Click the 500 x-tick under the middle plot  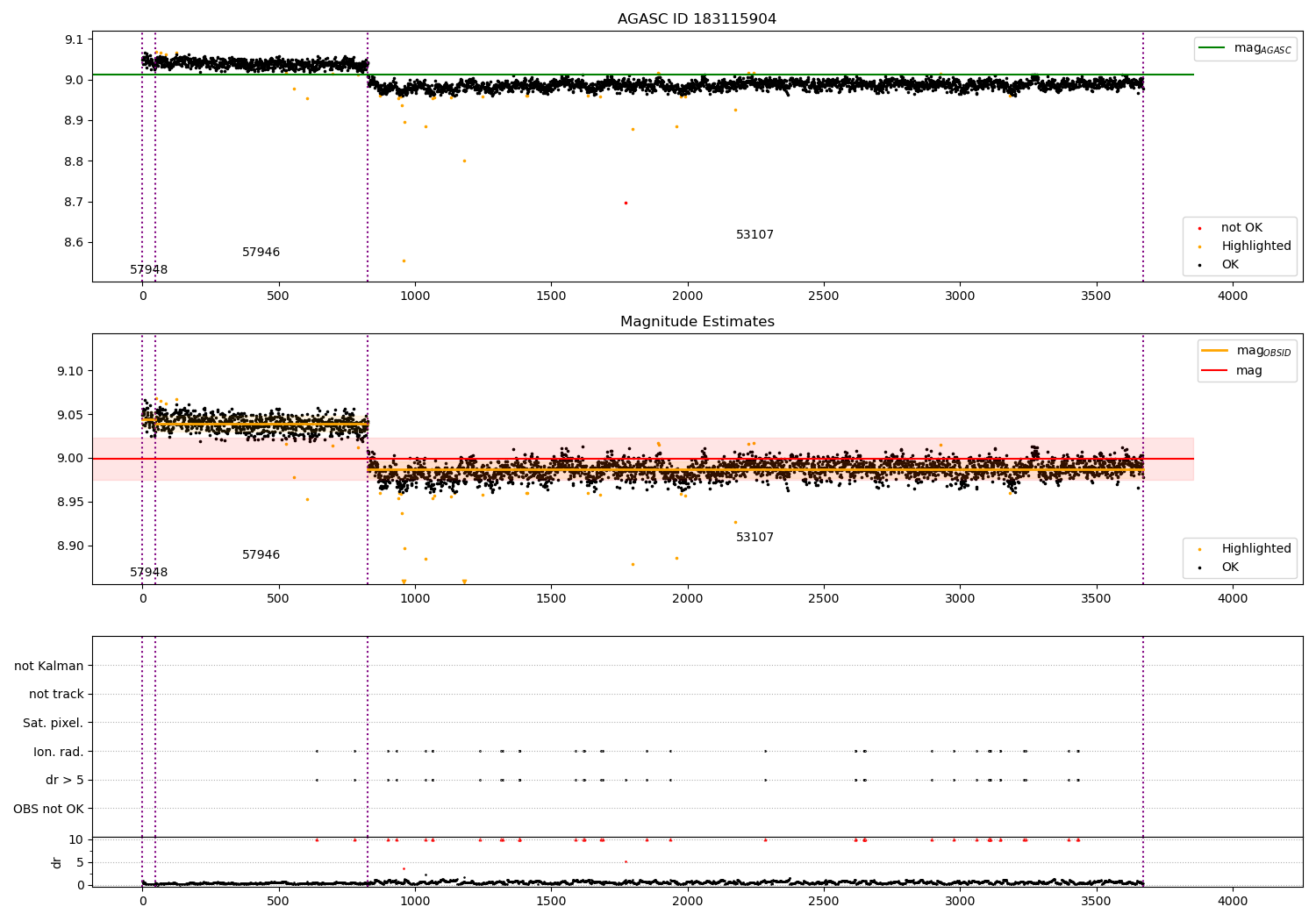[278, 599]
